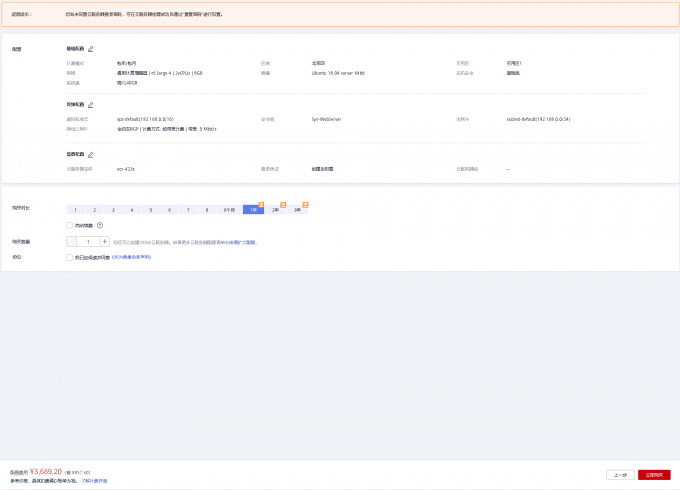The height and width of the screenshot is (490, 680).
Task: Select 9 months purchase duration
Action: click(x=229, y=210)
